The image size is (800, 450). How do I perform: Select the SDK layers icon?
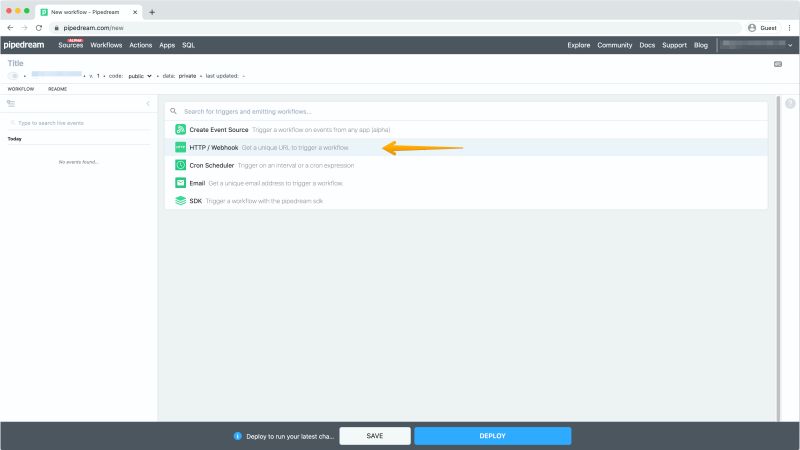[x=180, y=201]
